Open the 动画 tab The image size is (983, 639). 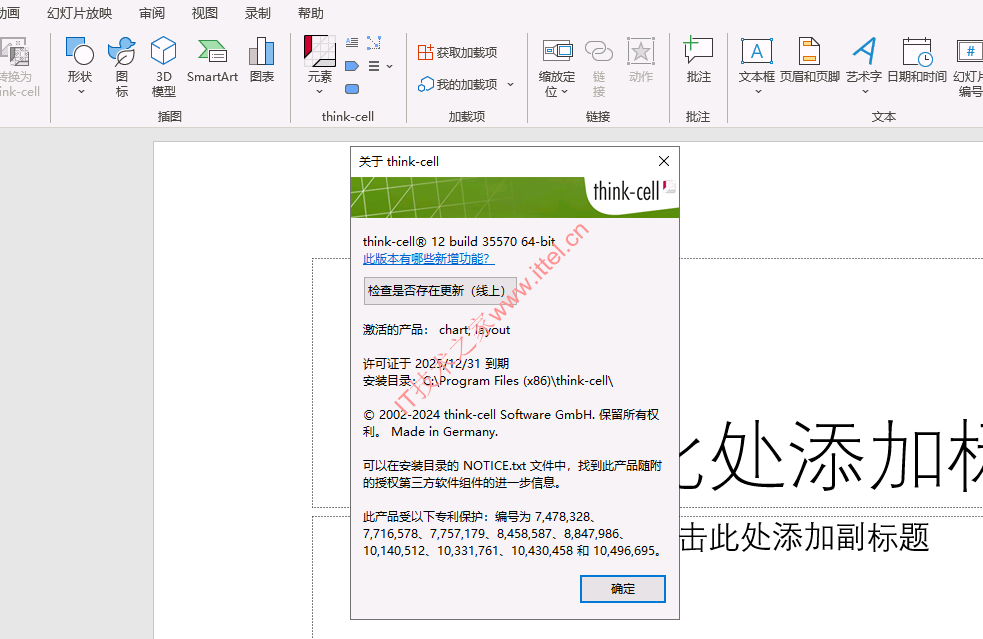click(9, 13)
